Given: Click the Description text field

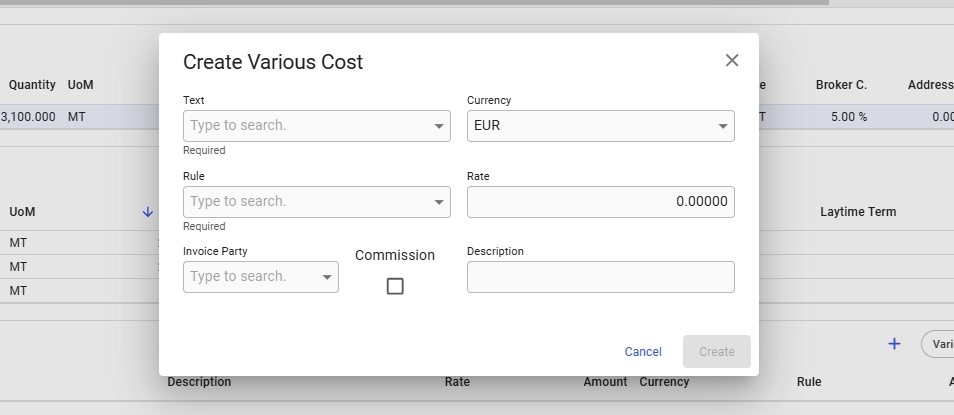Looking at the screenshot, I should tap(600, 277).
